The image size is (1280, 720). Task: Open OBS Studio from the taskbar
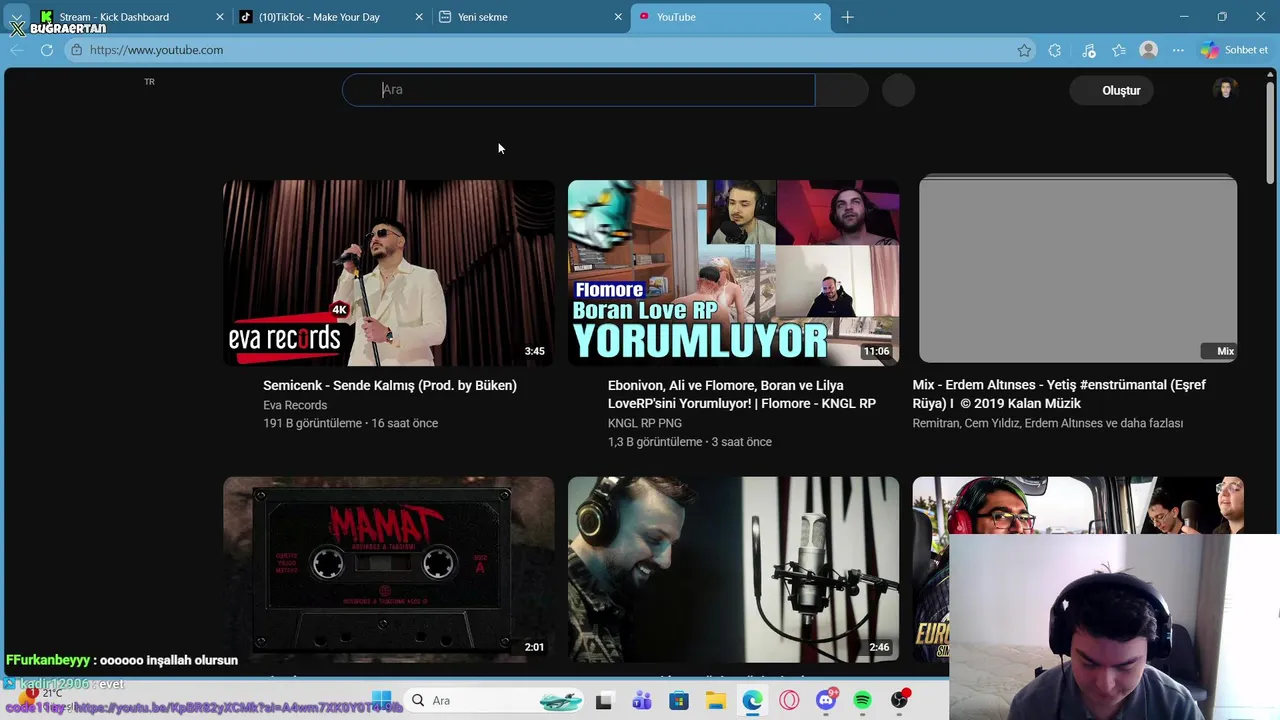[x=900, y=701]
